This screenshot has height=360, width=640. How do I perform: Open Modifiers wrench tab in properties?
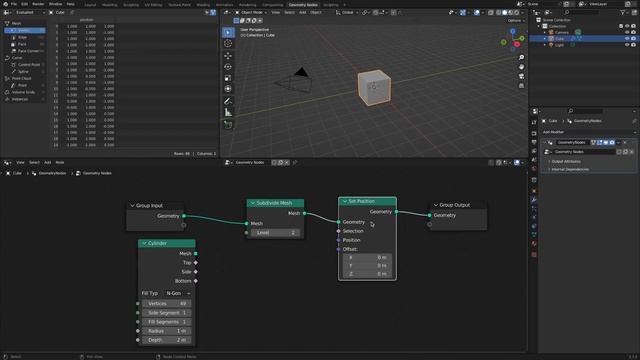(534, 200)
